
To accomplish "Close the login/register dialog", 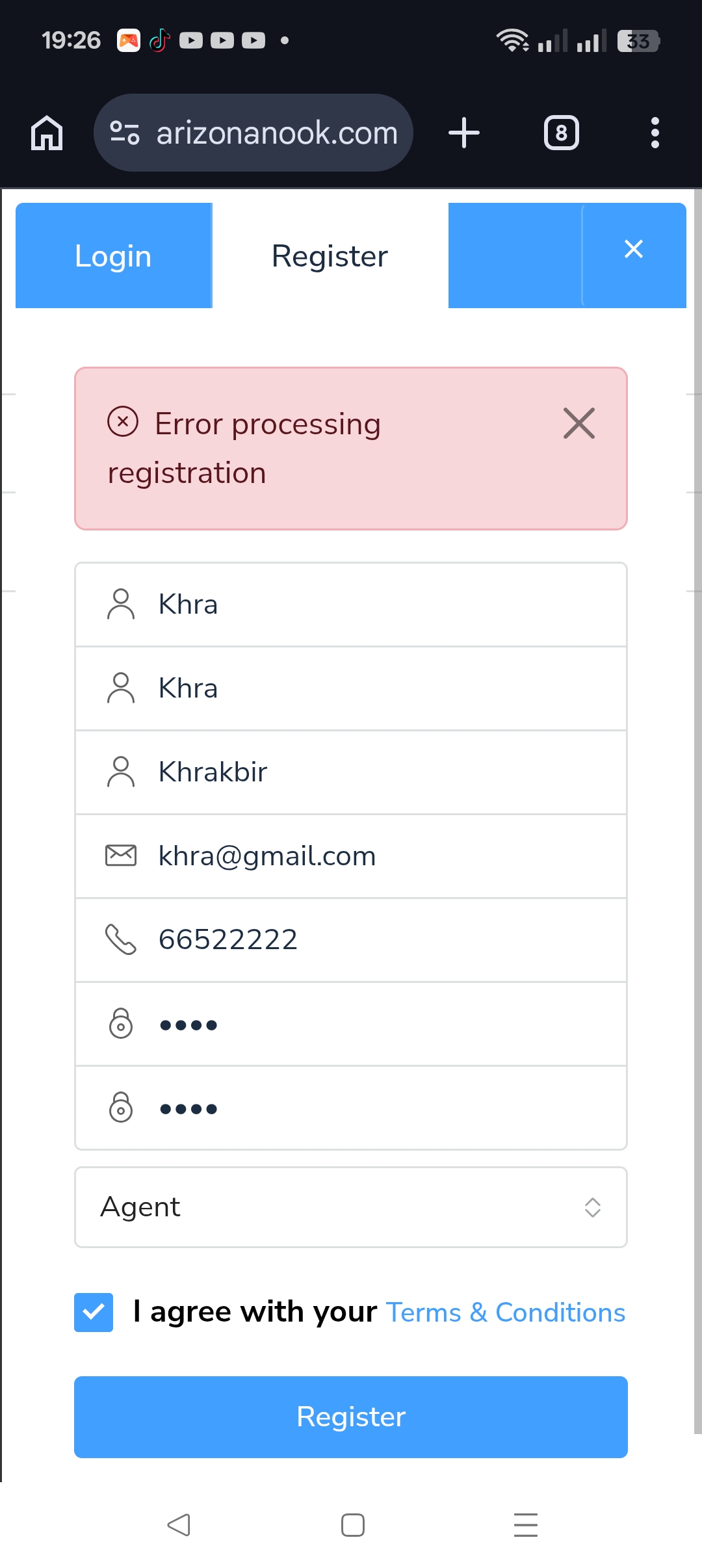I will (634, 249).
